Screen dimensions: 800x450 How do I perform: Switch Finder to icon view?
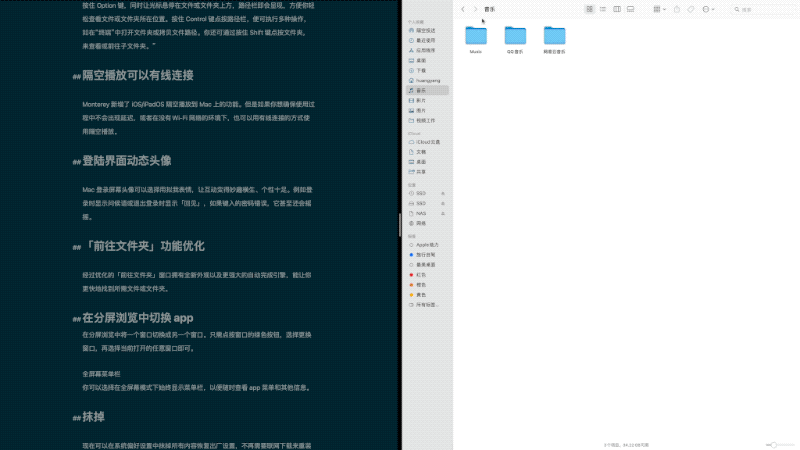point(589,9)
